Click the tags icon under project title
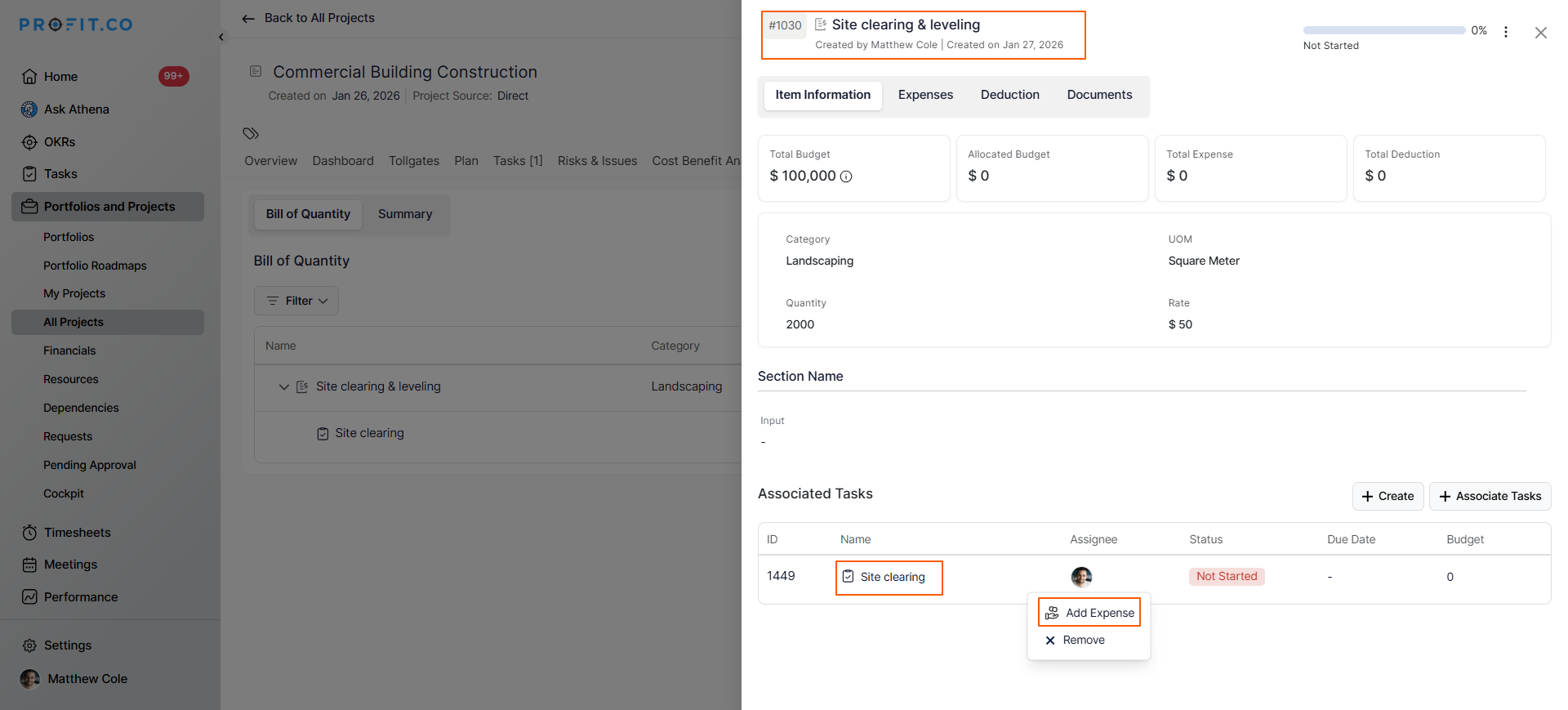This screenshot has height=710, width=1568. (251, 133)
